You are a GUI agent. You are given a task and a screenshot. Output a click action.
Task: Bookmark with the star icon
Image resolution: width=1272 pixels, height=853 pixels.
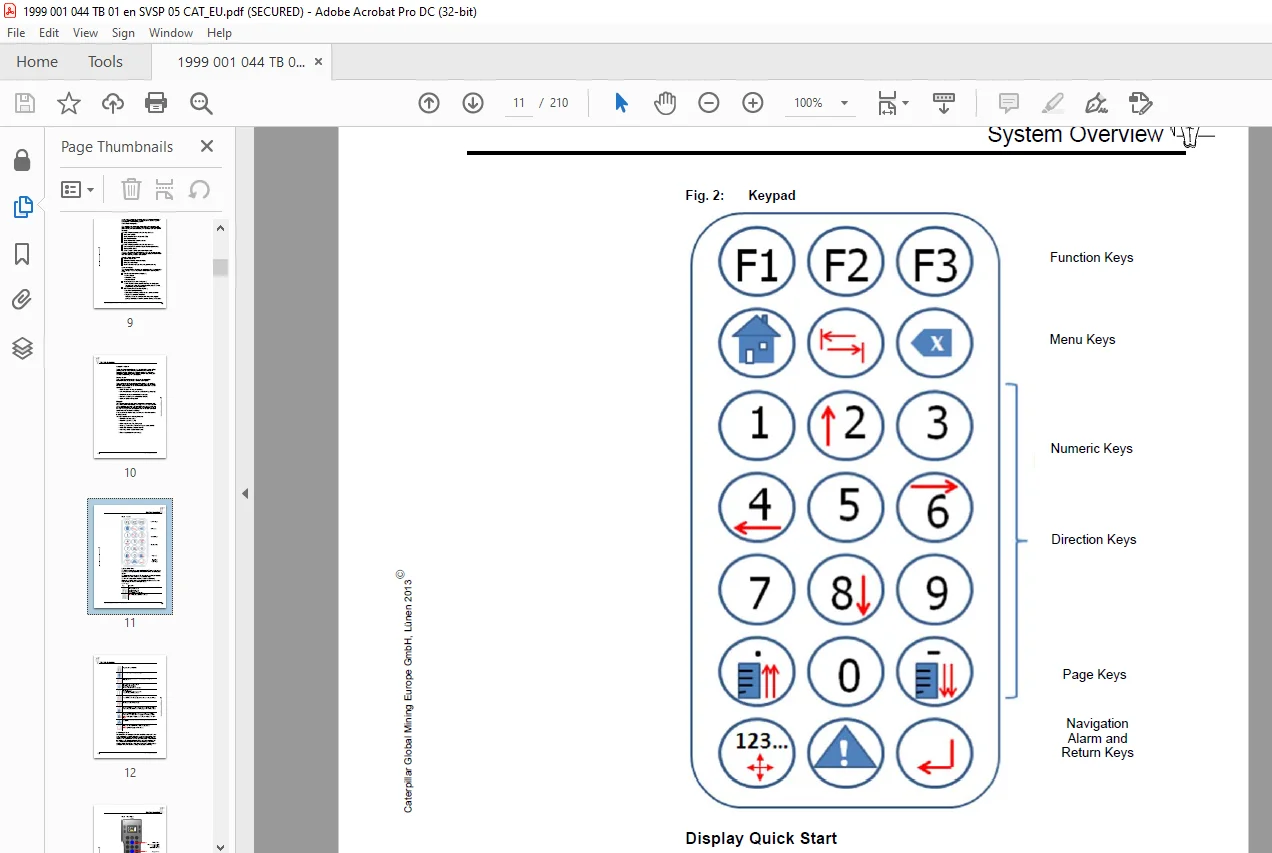click(x=68, y=103)
